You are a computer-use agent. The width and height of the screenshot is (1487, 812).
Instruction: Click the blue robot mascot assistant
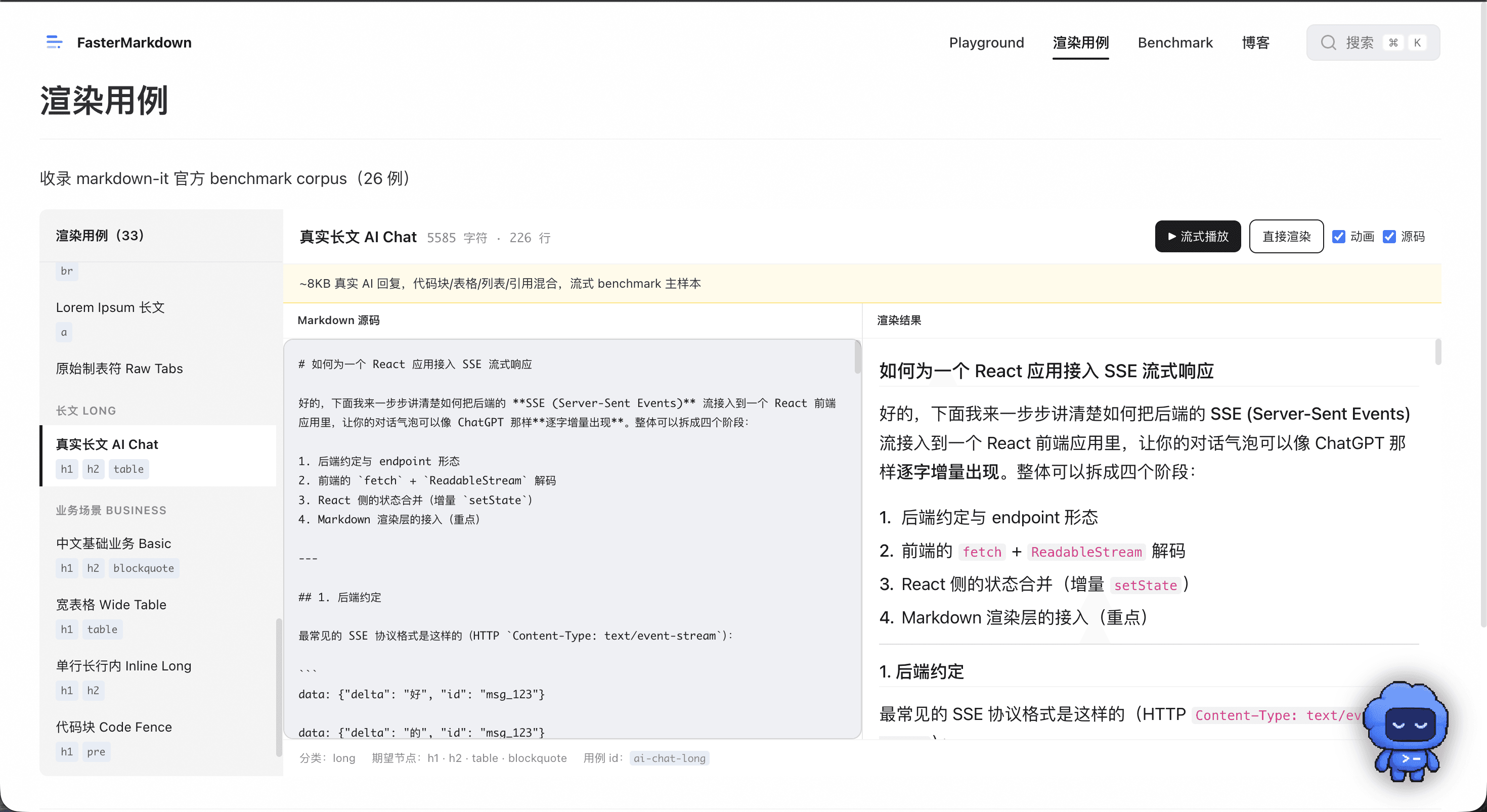point(1407,731)
